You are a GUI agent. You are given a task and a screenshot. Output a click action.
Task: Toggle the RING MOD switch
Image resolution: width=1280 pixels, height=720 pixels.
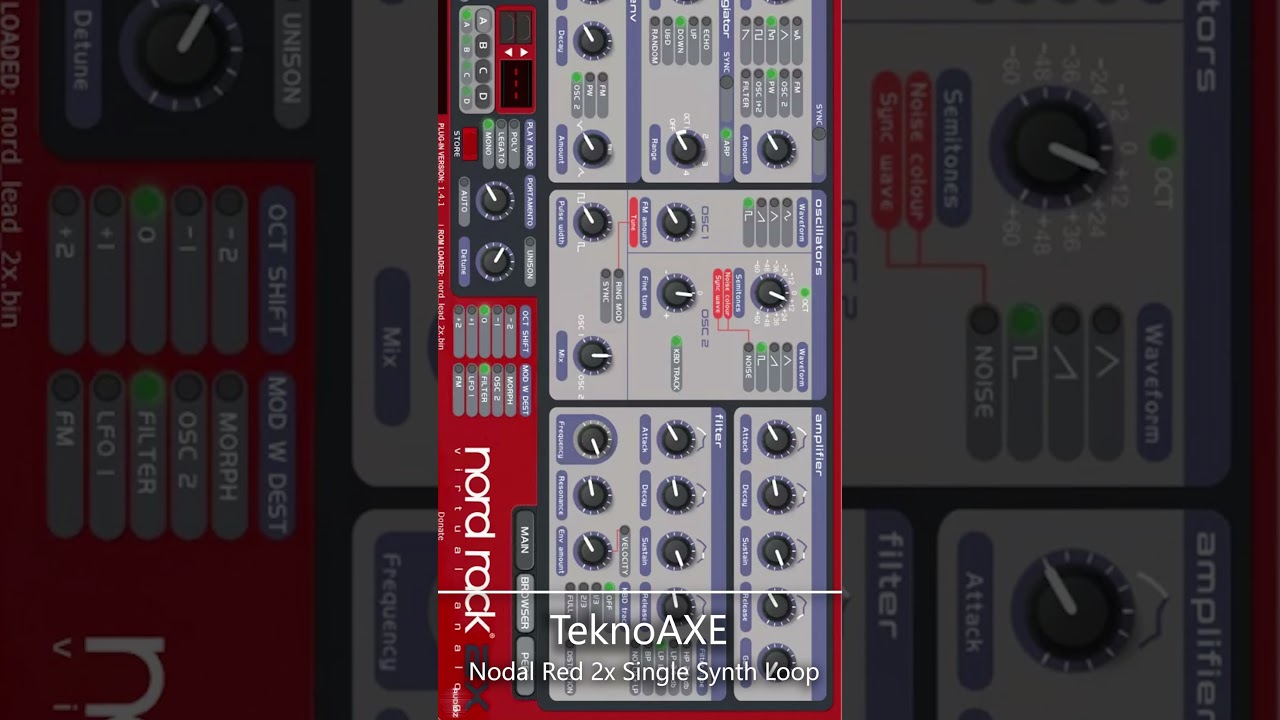coord(619,294)
